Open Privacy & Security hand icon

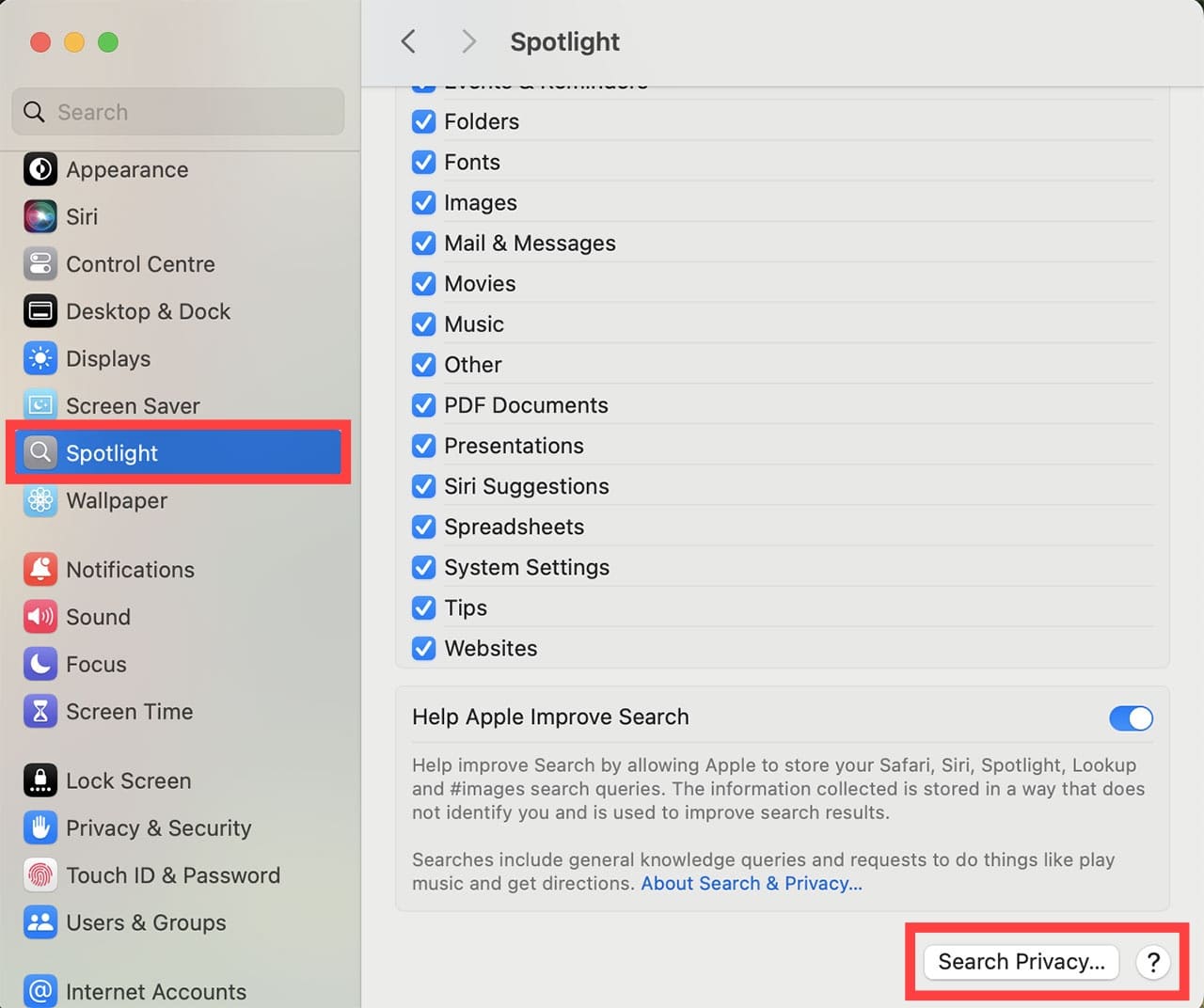tap(40, 827)
